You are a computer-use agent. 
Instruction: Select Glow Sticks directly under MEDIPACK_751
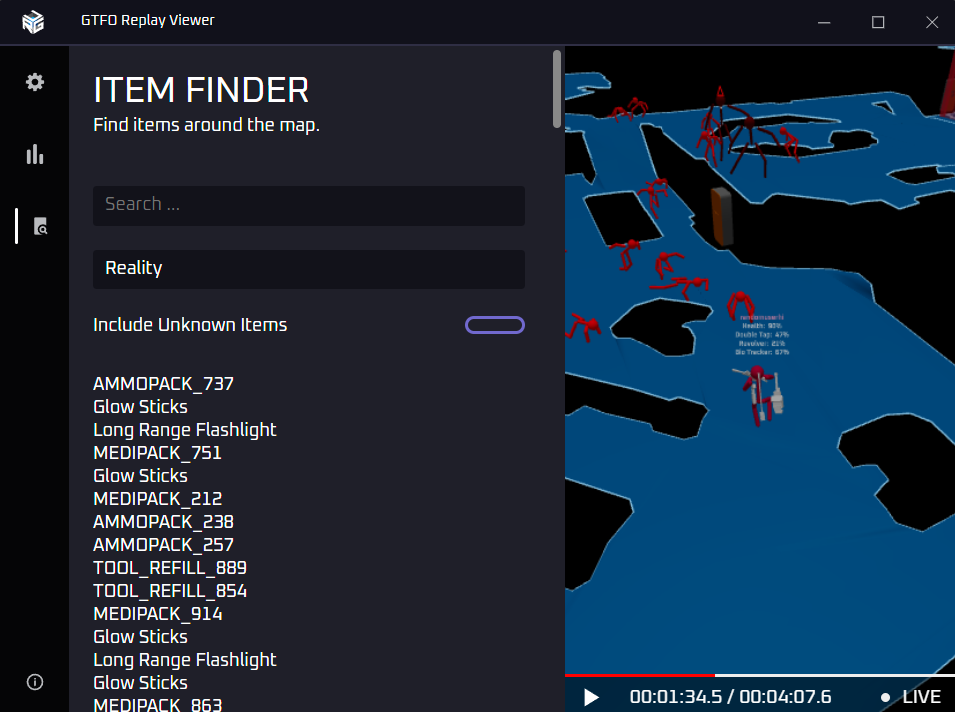[140, 476]
